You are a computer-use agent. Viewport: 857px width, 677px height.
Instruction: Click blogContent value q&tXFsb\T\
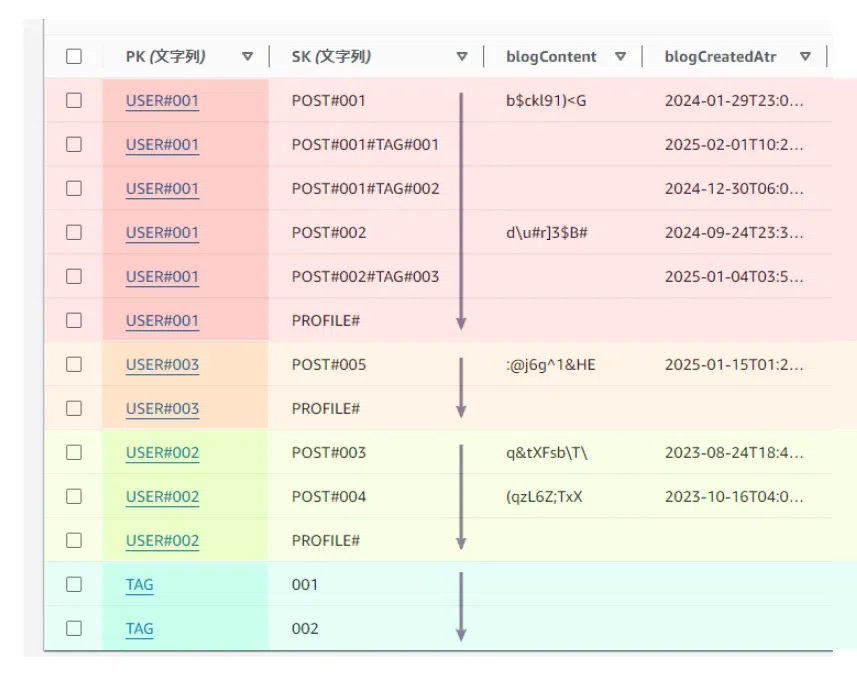(x=547, y=452)
